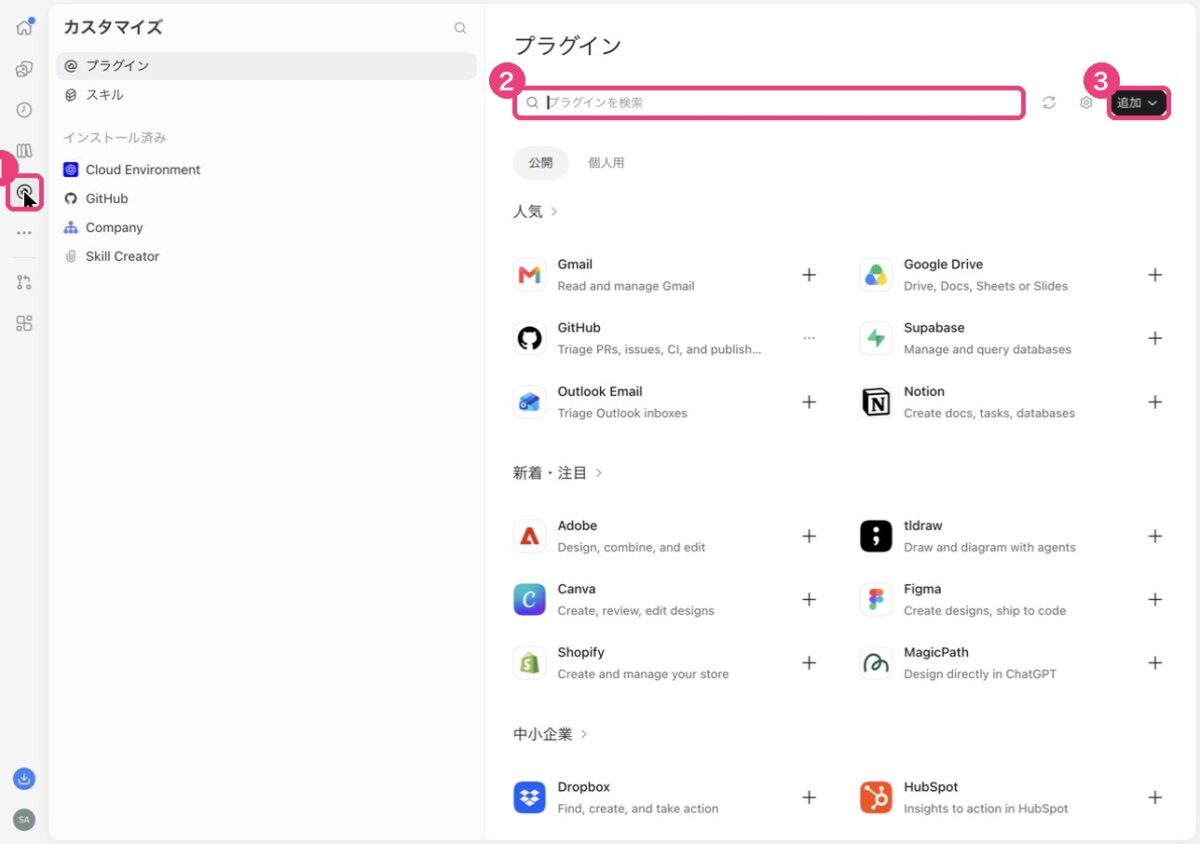Expand the 中小企業 section

pos(551,734)
